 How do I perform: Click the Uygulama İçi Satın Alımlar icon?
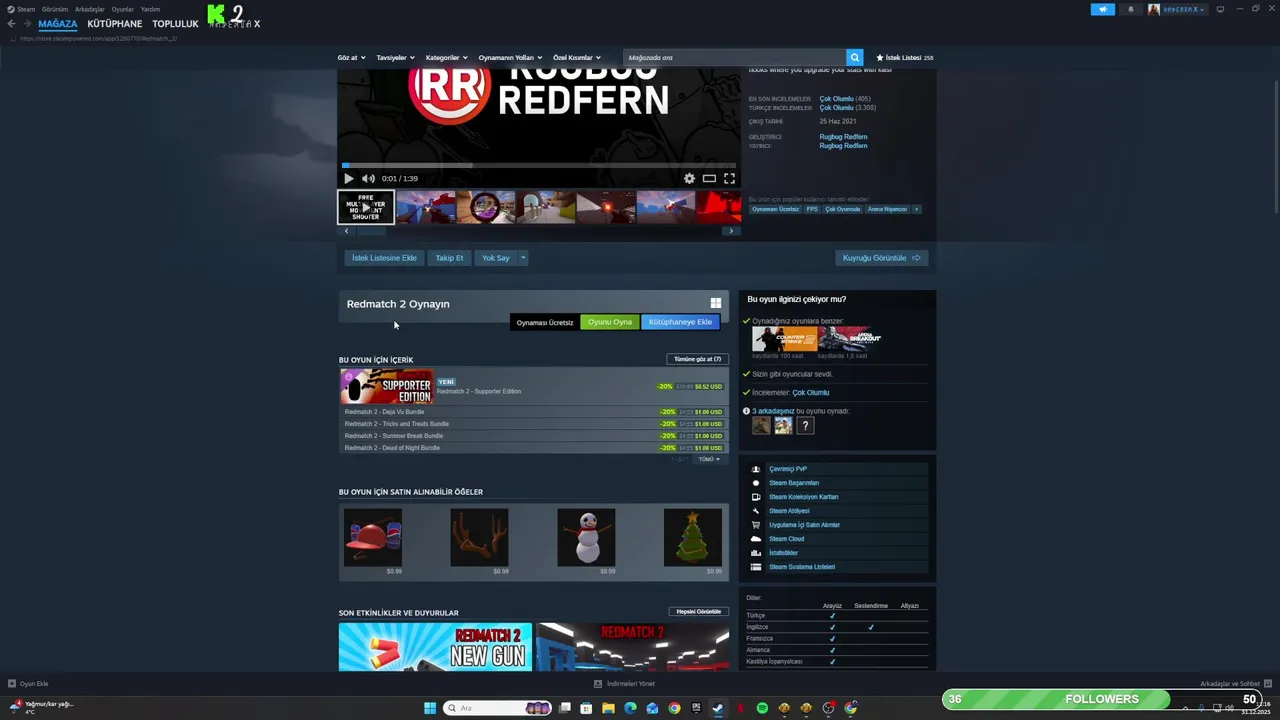pyautogui.click(x=756, y=525)
